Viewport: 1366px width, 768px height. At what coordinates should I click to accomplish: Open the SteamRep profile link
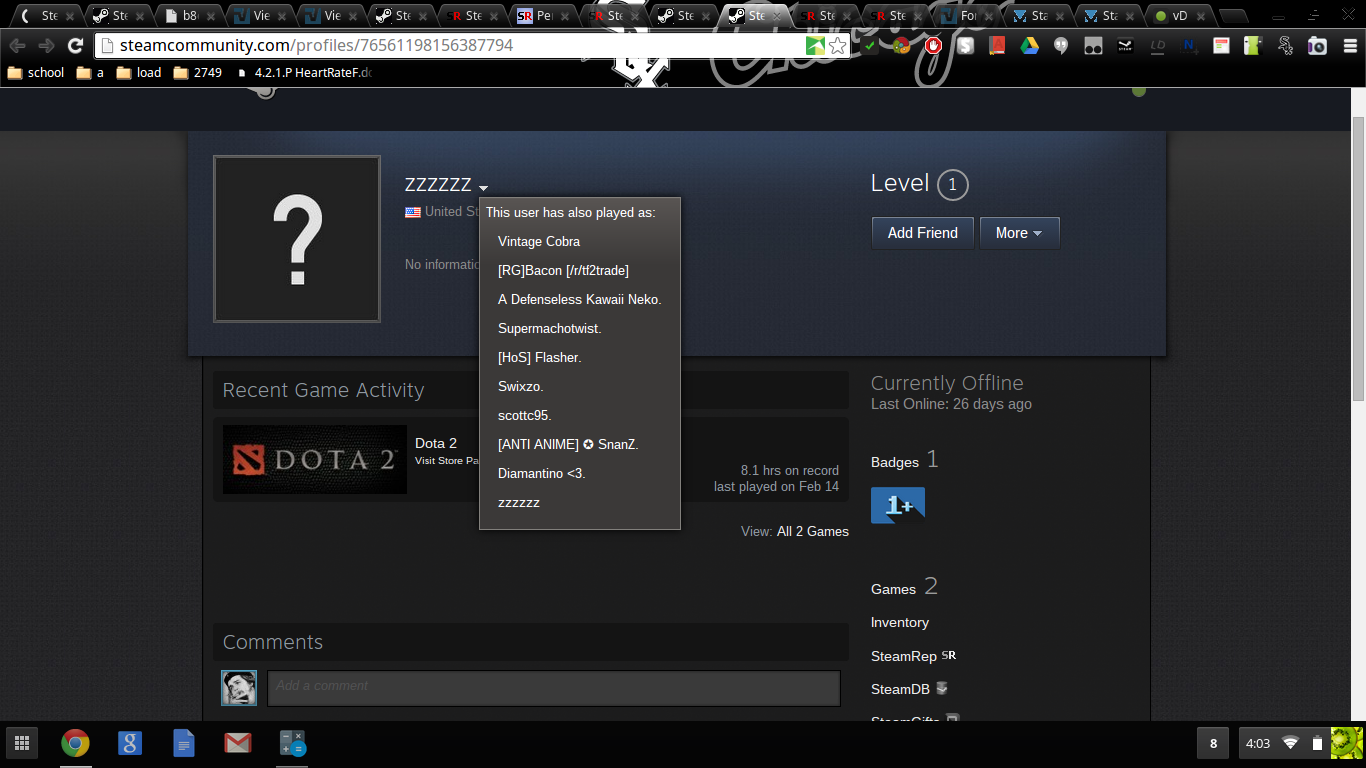(x=904, y=656)
